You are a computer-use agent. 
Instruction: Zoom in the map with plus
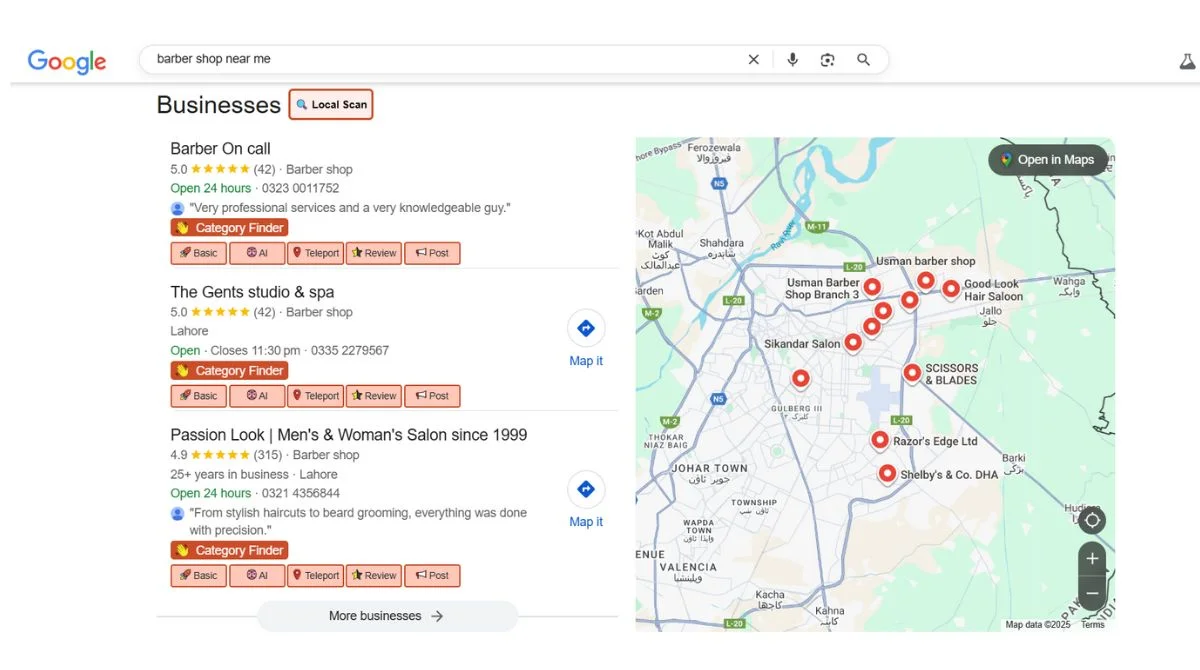pyautogui.click(x=1092, y=559)
